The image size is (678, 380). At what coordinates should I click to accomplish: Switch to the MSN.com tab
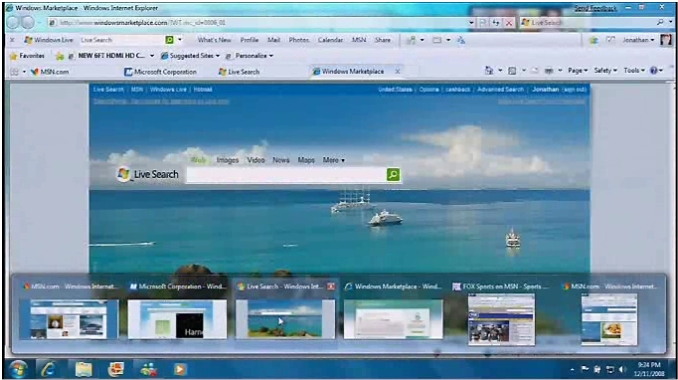(x=50, y=72)
